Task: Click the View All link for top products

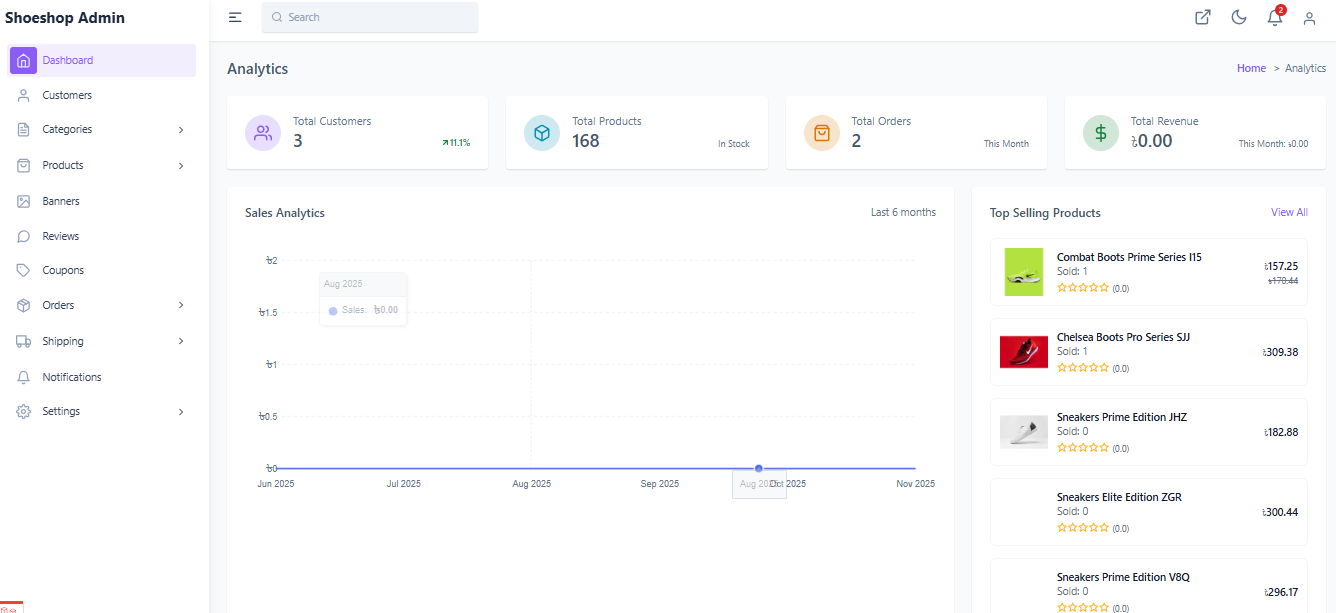Action: [x=1289, y=212]
